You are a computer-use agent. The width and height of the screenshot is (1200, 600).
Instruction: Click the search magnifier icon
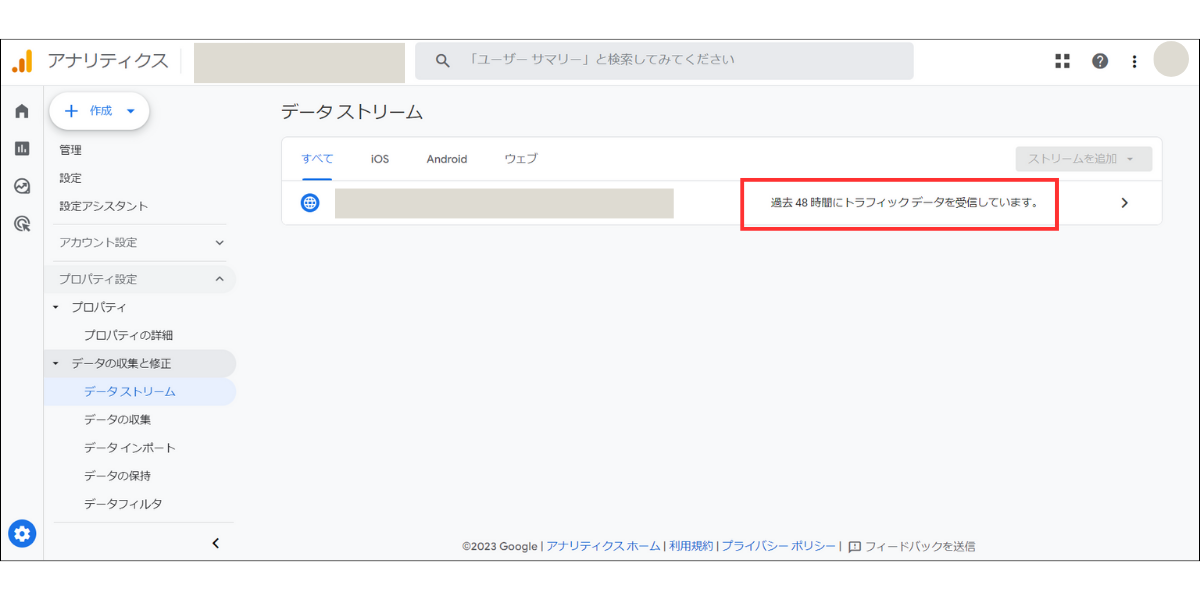tap(443, 61)
